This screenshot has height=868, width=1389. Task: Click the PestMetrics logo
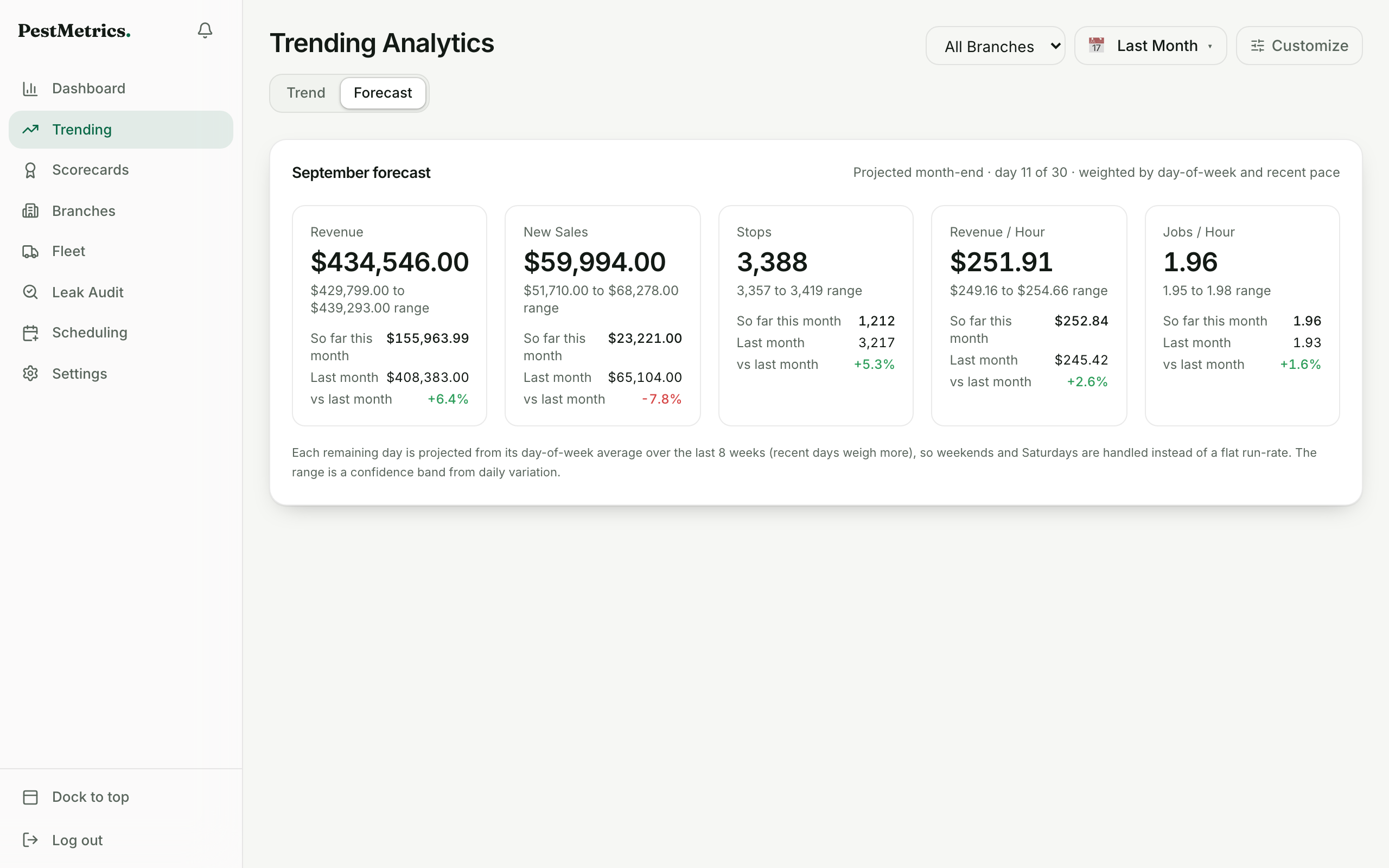74,30
